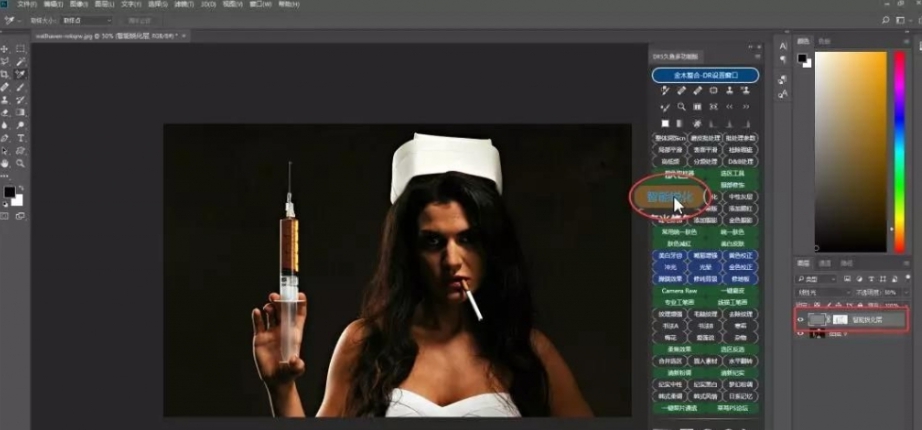Screen dimensions: 922x430
Task: Hide the bottom background layer via eye icon
Action: coord(801,334)
